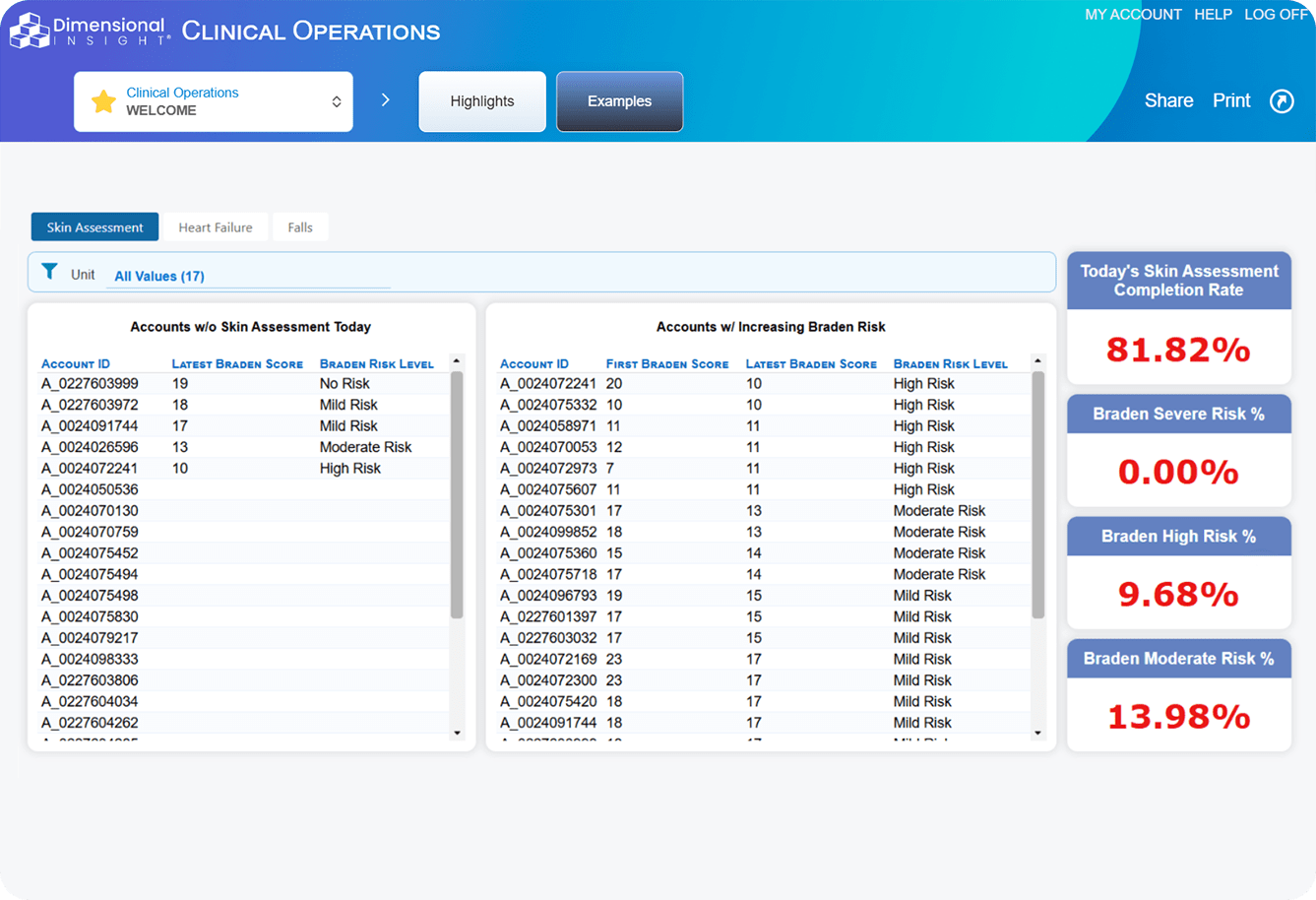Click the filter funnel icon beside Unit
1316x900 pixels.
pos(49,273)
